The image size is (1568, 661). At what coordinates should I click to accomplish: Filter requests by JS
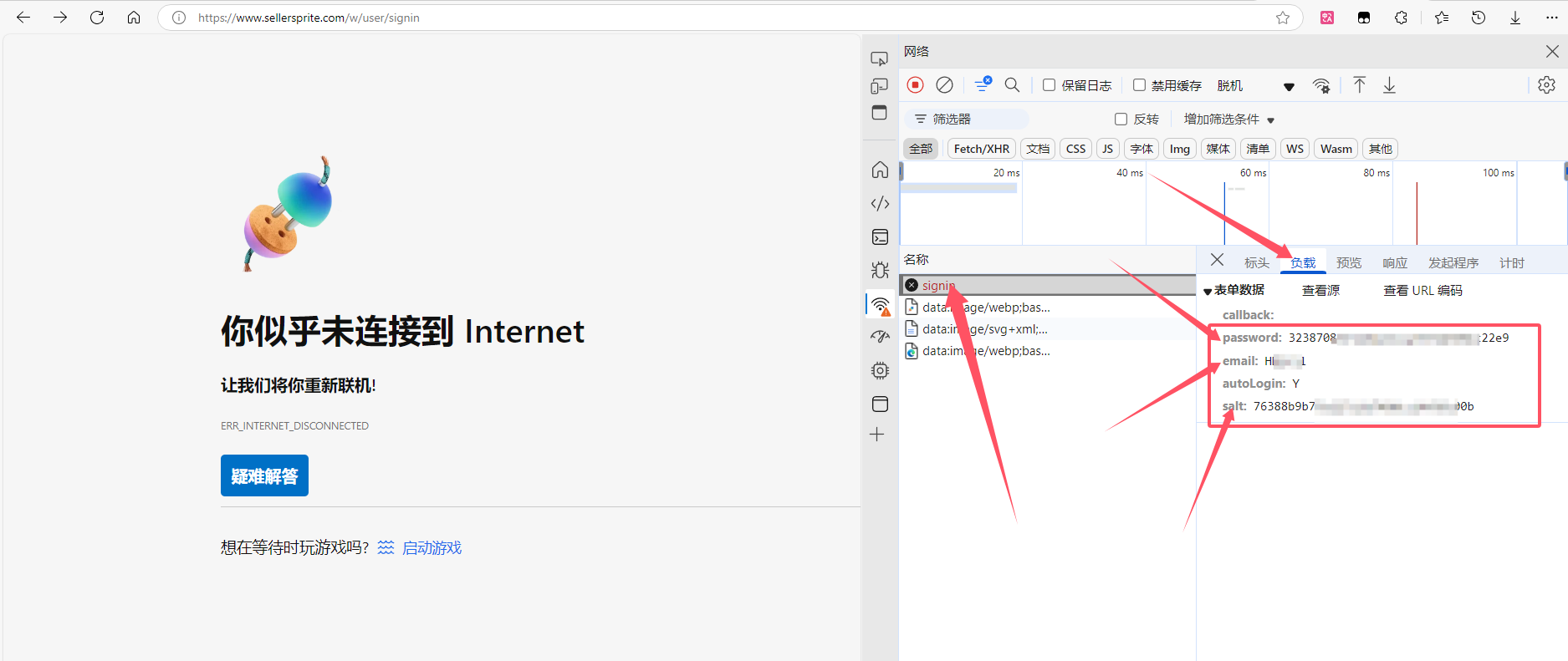pyautogui.click(x=1107, y=149)
